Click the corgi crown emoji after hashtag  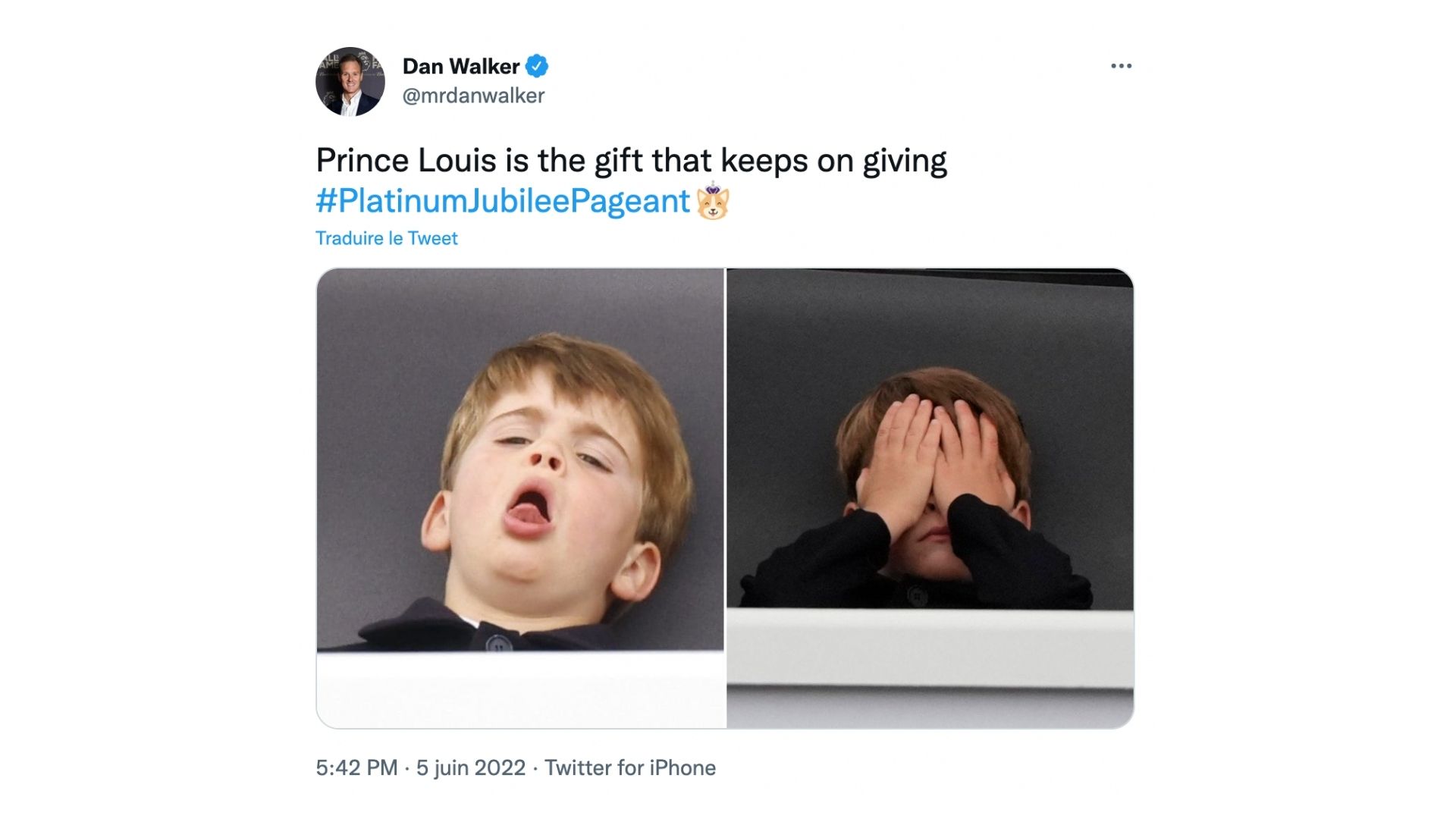(713, 202)
